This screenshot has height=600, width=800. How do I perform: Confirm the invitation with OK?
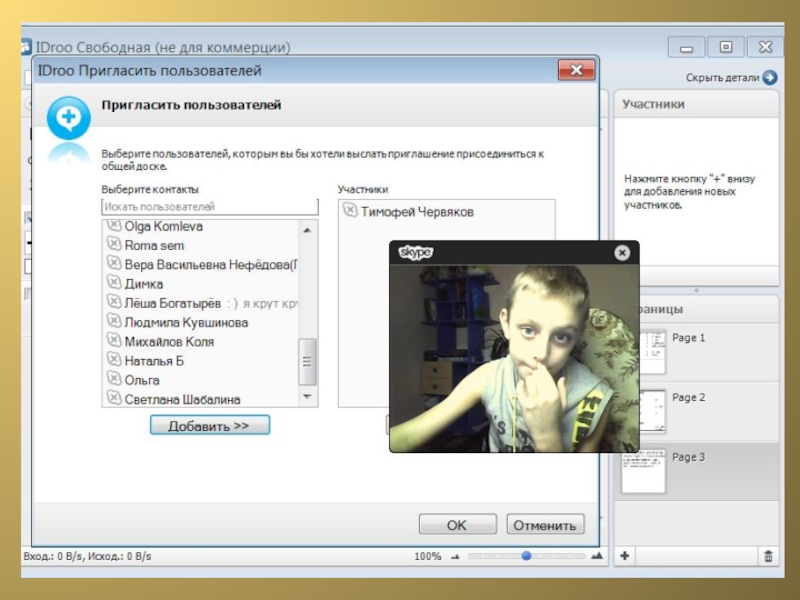(x=457, y=525)
